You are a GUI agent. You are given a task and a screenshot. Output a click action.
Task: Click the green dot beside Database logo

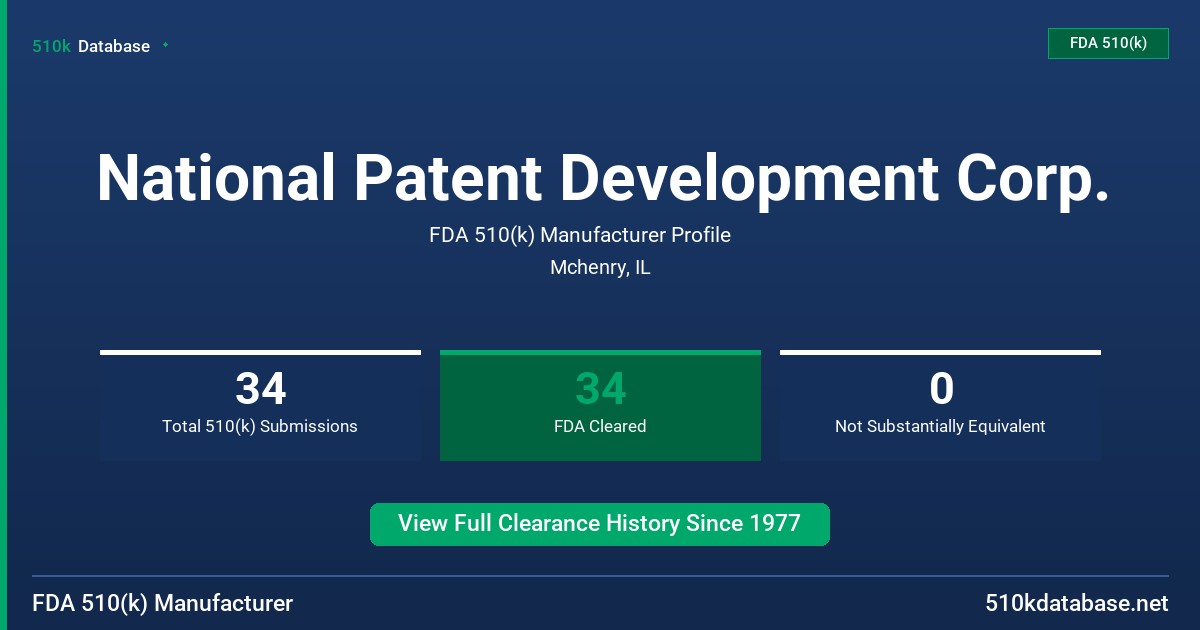coord(165,45)
